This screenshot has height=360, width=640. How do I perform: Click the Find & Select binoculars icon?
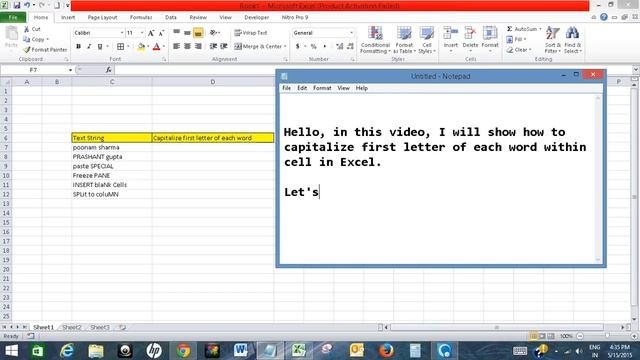[x=572, y=33]
